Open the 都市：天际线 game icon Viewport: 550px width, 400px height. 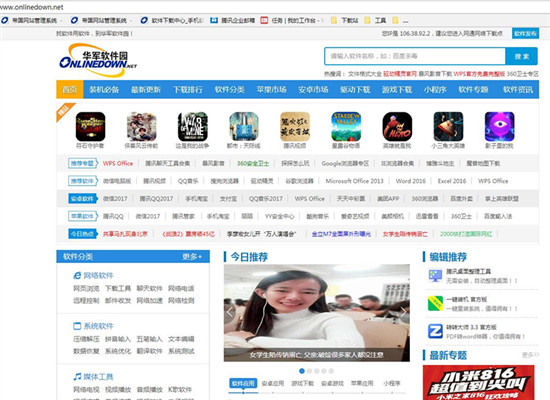[244, 126]
